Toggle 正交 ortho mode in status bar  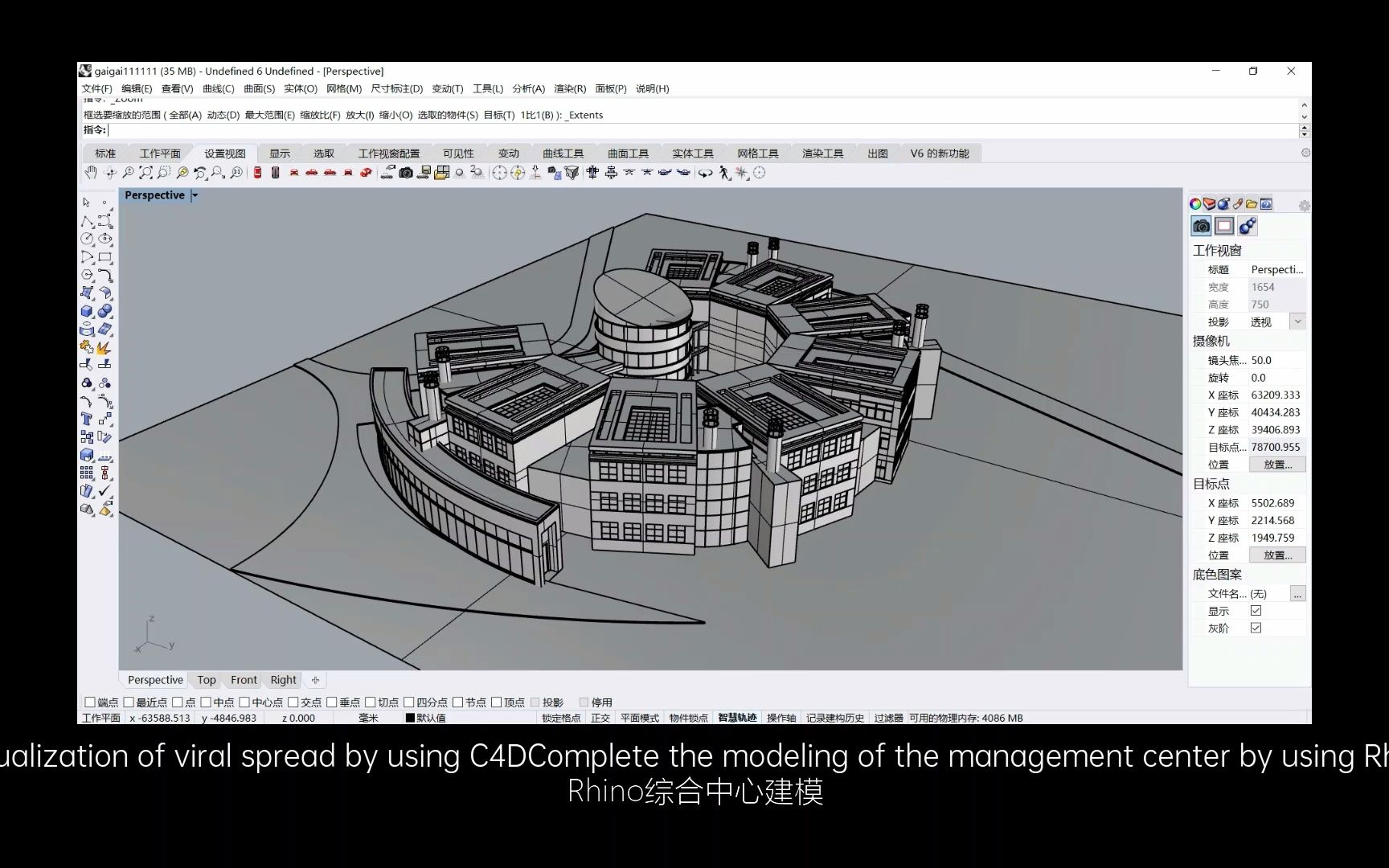click(x=600, y=718)
